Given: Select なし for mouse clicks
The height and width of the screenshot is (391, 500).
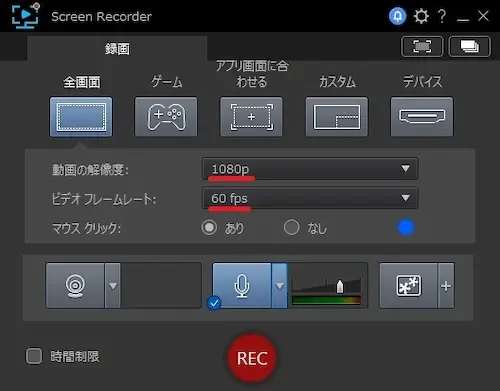Looking at the screenshot, I should pos(292,228).
